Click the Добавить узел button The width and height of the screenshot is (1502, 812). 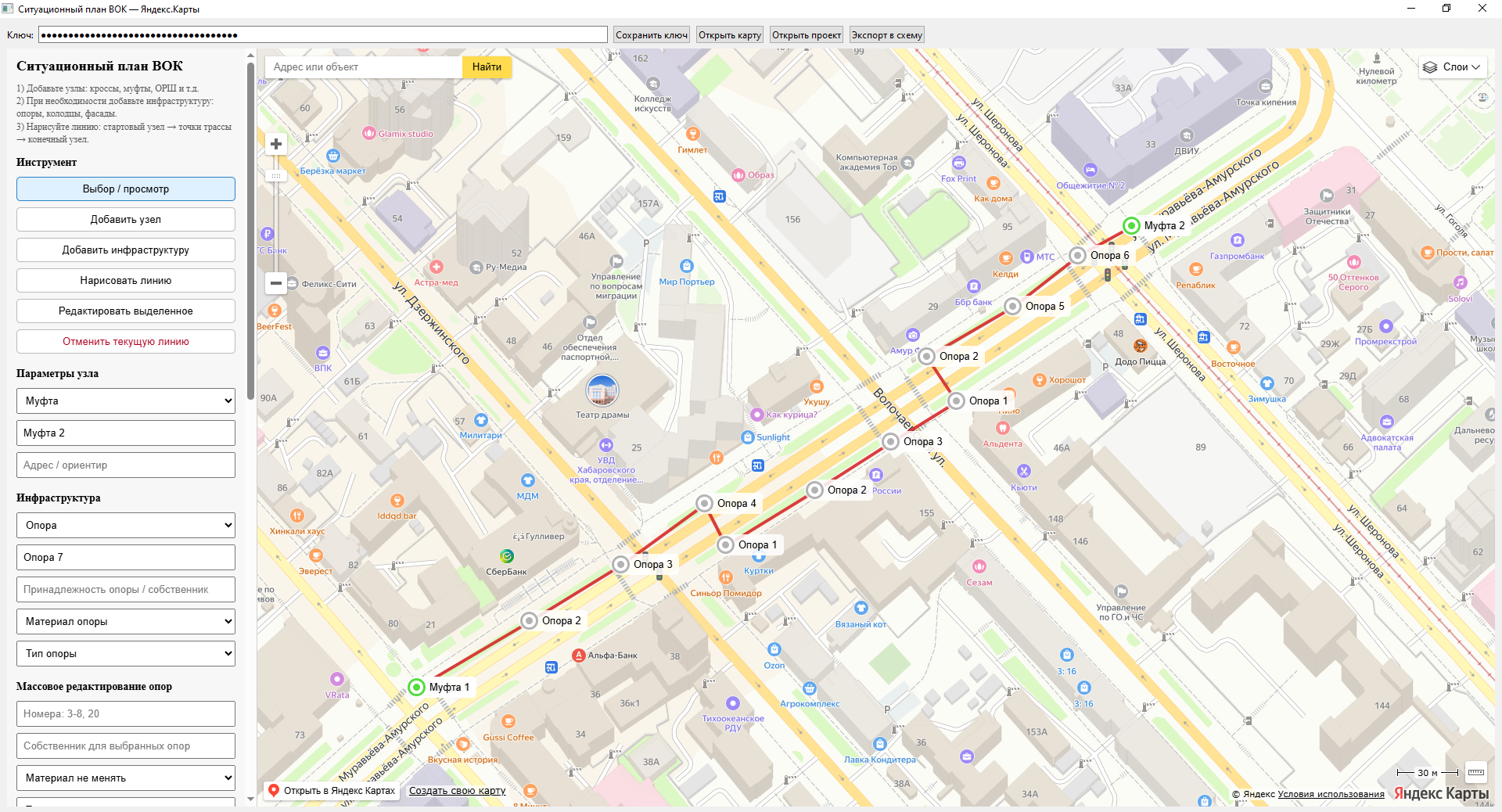(x=125, y=220)
